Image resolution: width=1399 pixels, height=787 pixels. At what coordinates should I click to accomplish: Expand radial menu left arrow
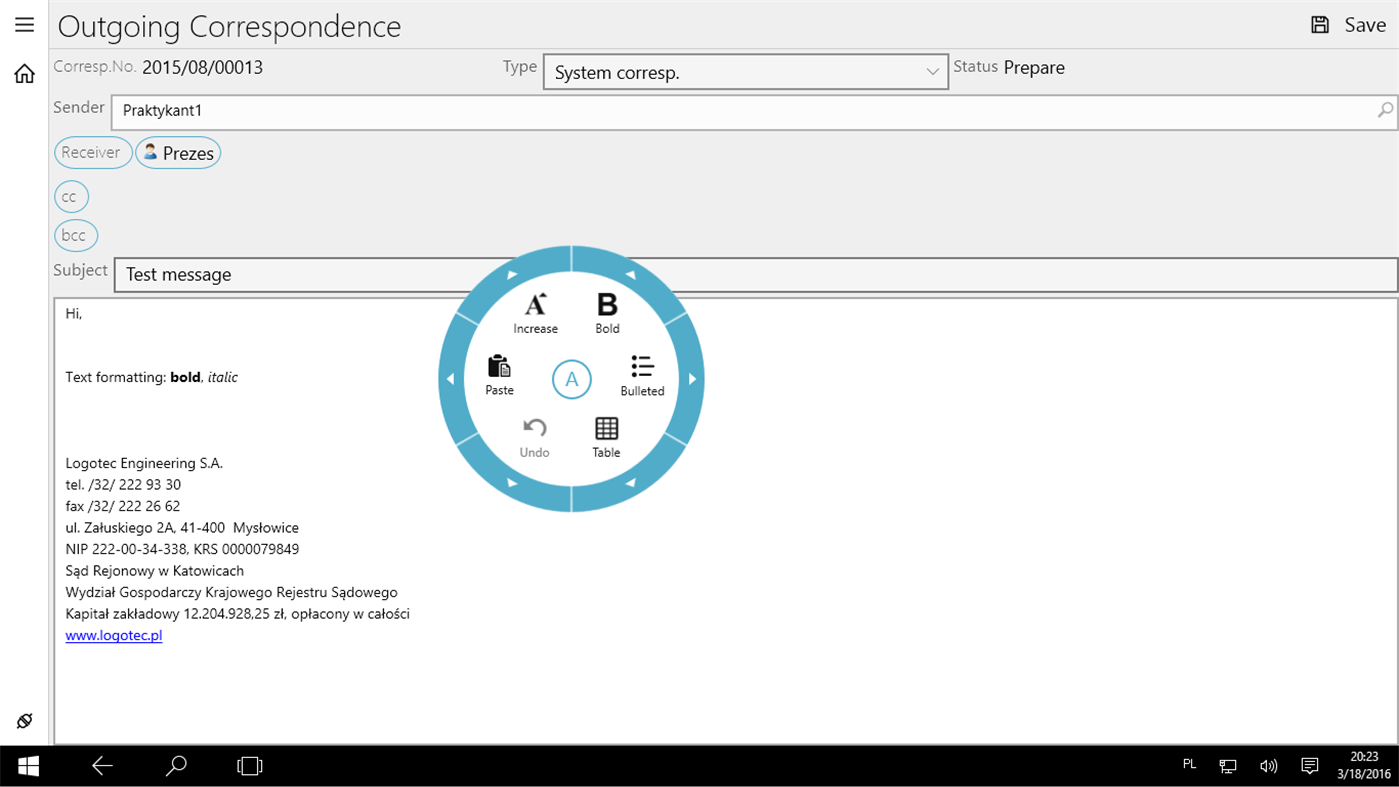point(451,379)
